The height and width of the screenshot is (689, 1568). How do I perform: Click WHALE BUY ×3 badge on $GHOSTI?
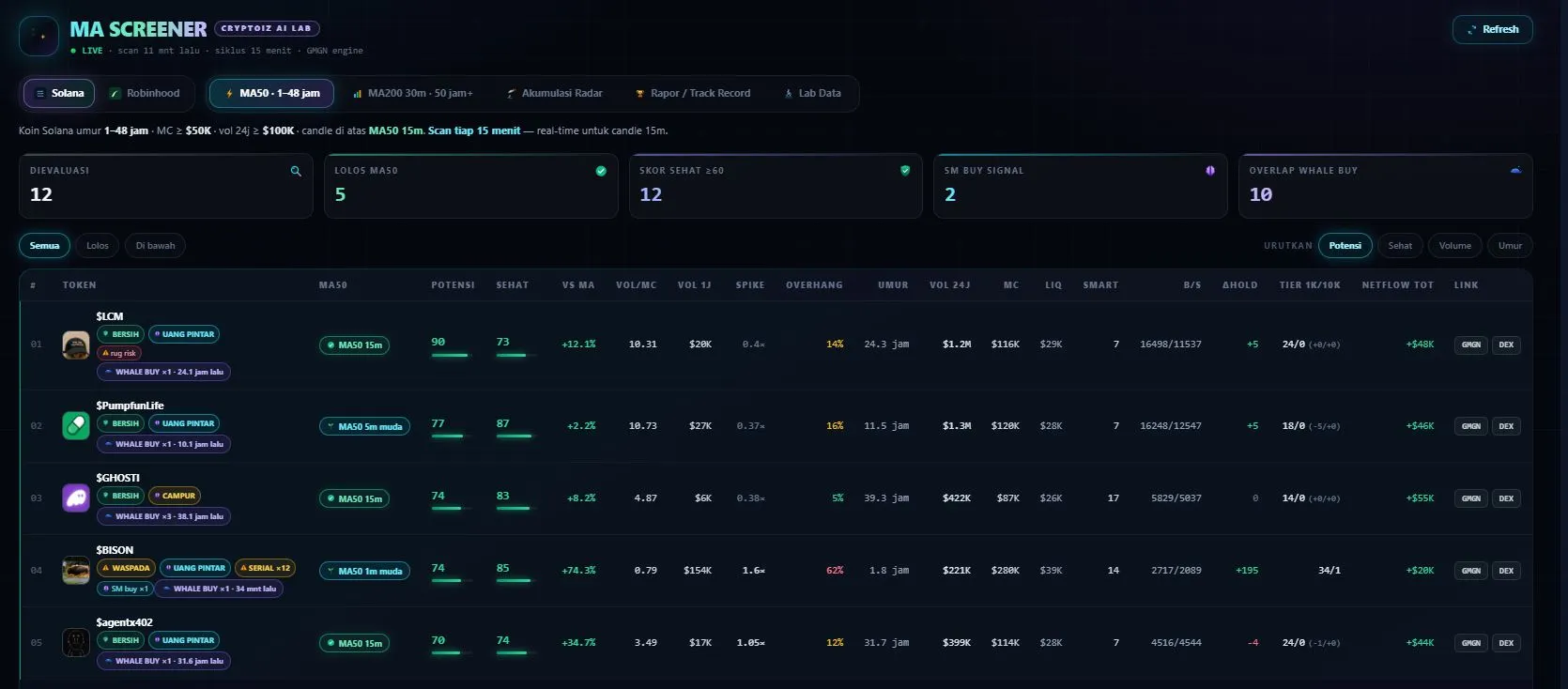pos(163,516)
